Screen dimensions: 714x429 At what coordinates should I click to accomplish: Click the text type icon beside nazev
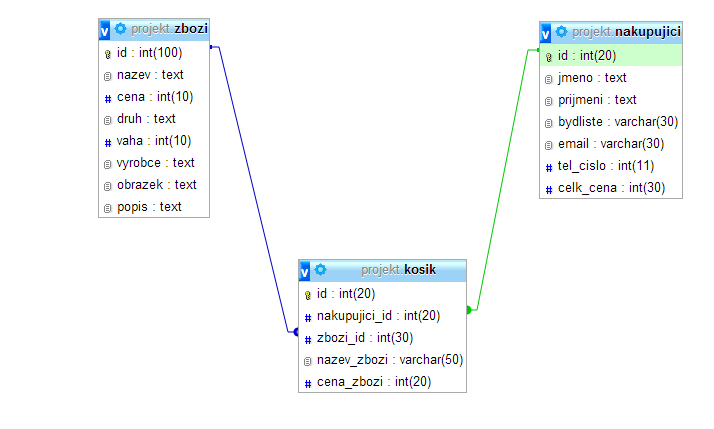click(108, 75)
